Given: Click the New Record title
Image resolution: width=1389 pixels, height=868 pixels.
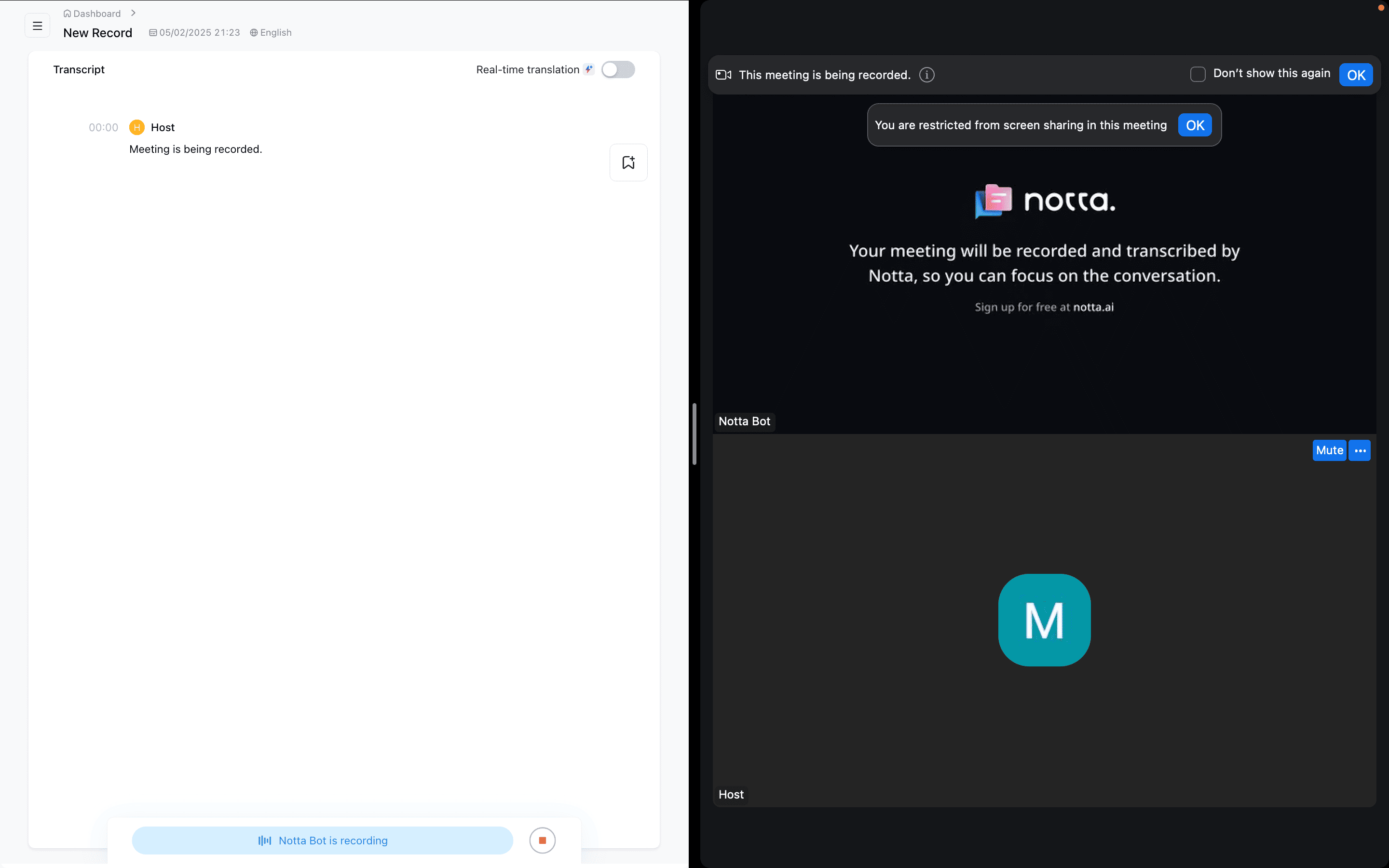Looking at the screenshot, I should [97, 33].
